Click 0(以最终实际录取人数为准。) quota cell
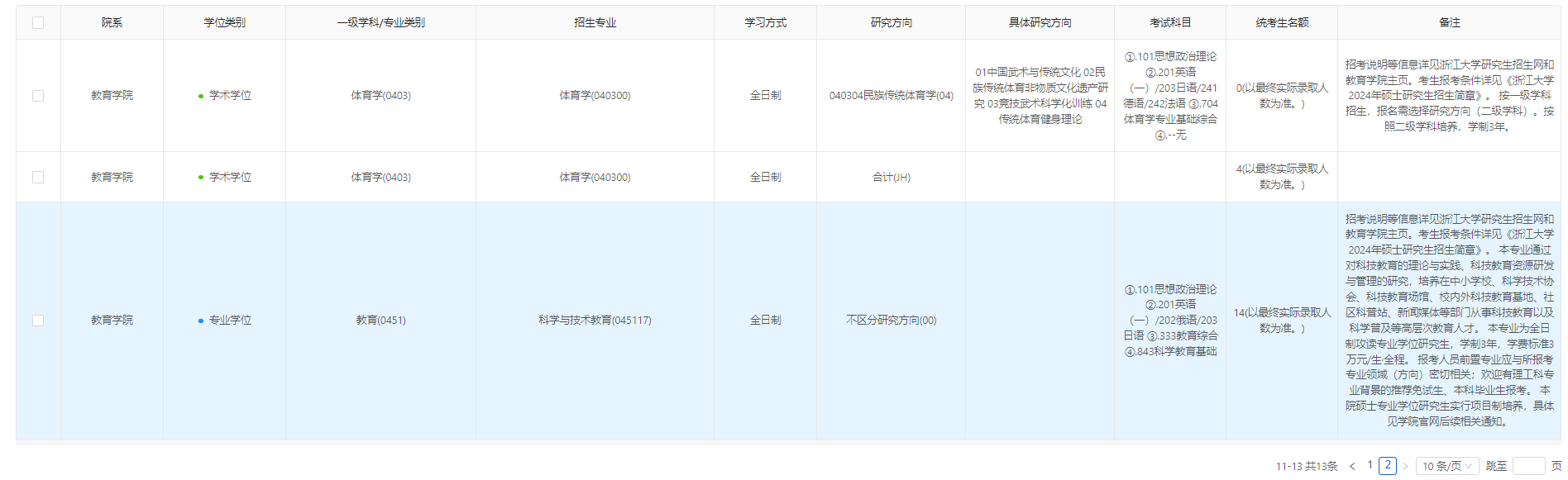This screenshot has height=480, width=1568. 1282,96
